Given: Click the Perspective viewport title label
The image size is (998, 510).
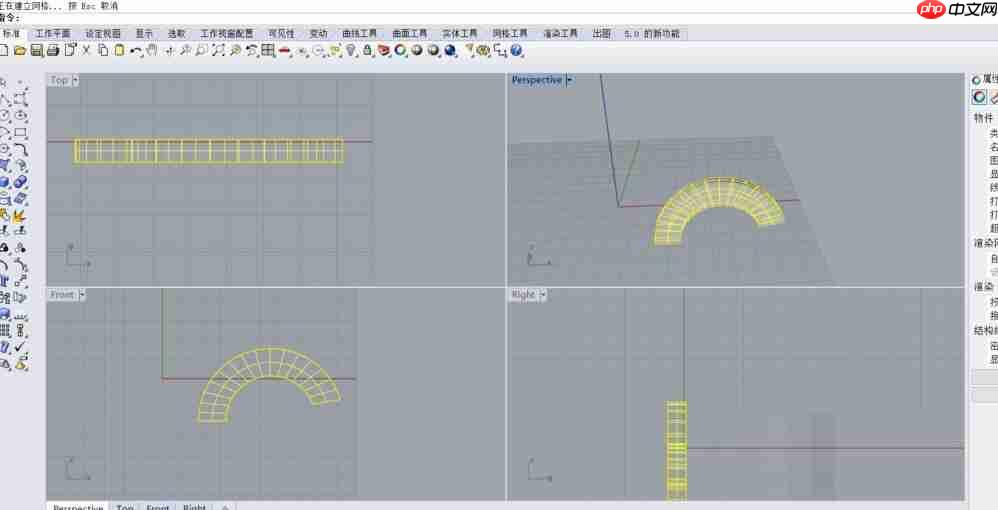Looking at the screenshot, I should pos(537,80).
